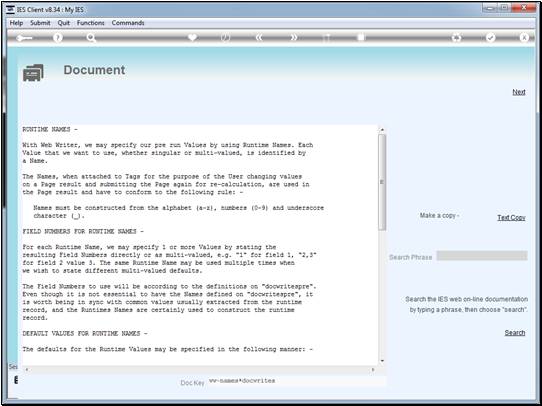Click the Doc Key field

pyautogui.click(x=297, y=381)
